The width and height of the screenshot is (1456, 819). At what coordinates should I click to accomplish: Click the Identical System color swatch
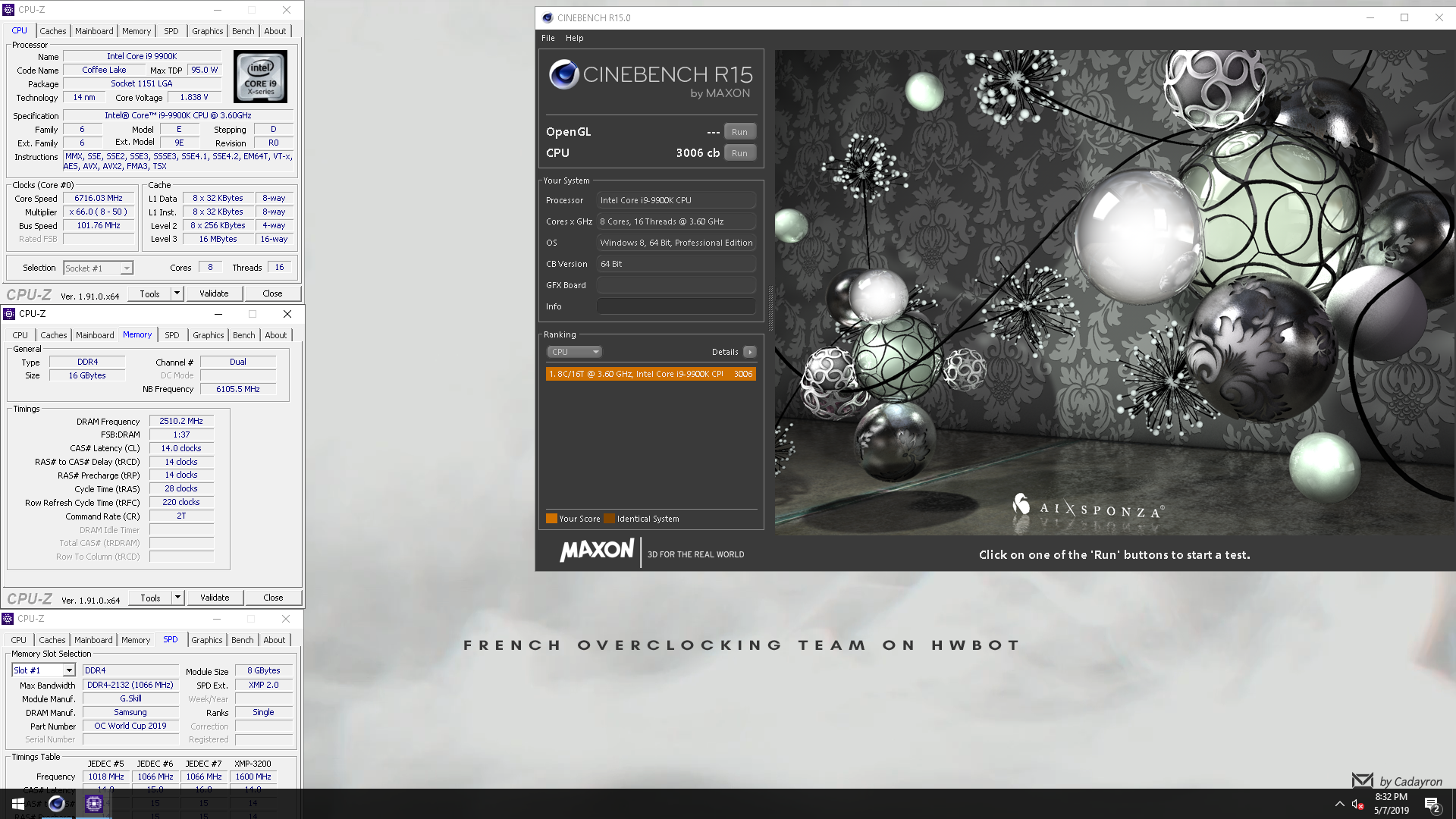(x=609, y=519)
